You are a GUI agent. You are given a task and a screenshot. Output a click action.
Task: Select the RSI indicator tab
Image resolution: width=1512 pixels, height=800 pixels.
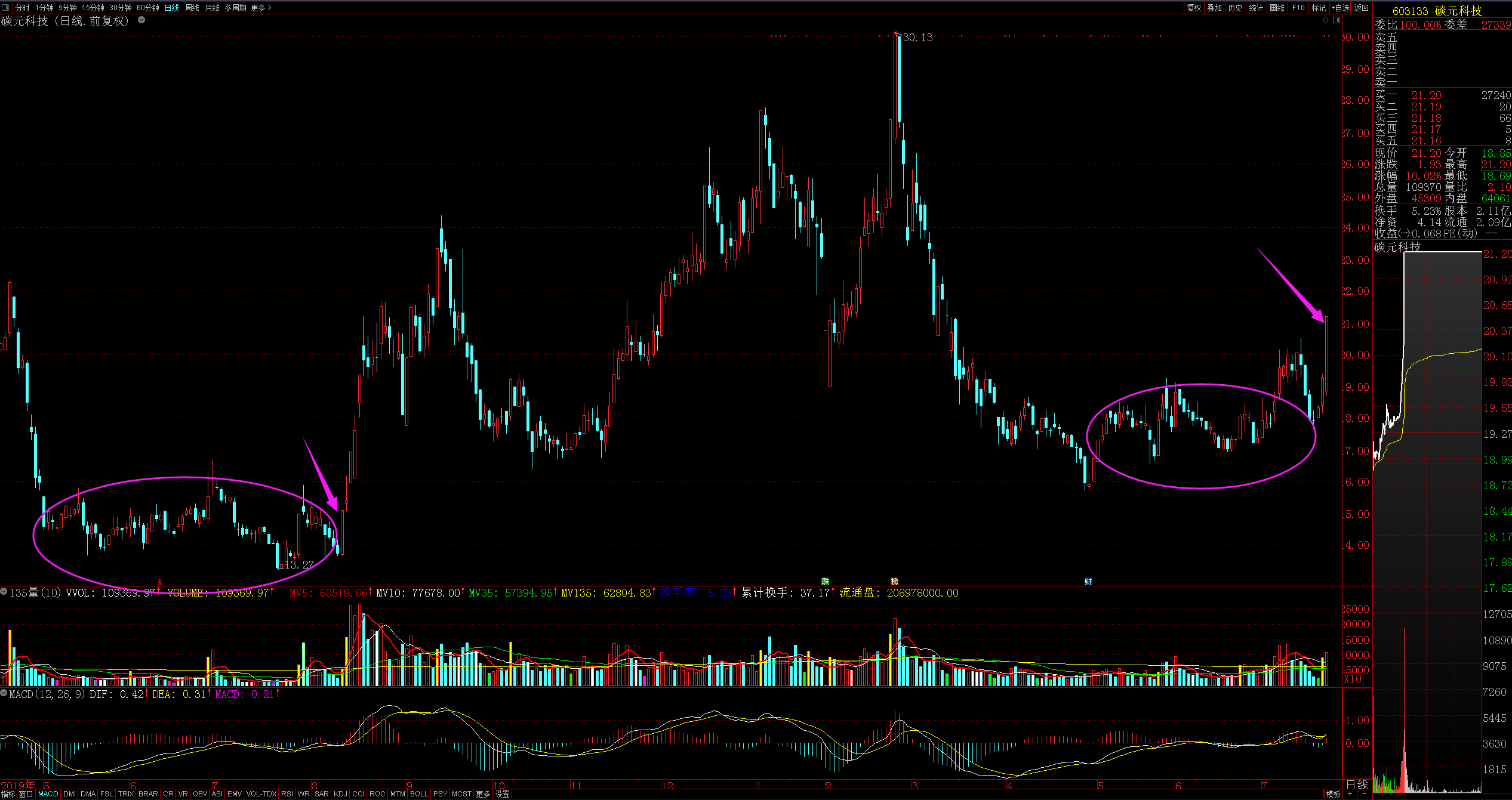(287, 794)
